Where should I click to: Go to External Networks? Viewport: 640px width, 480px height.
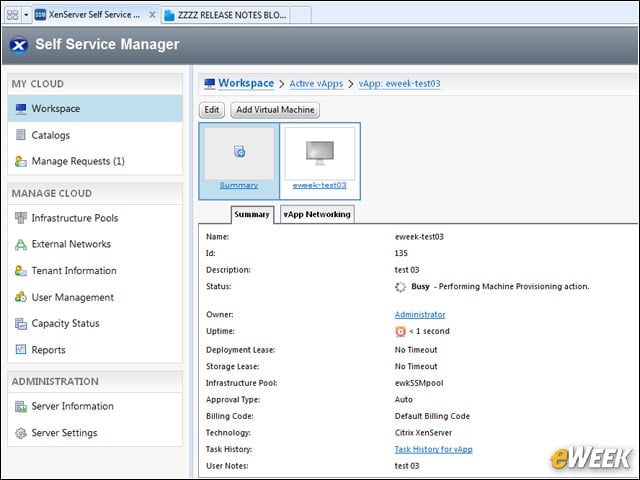pyautogui.click(x=95, y=244)
